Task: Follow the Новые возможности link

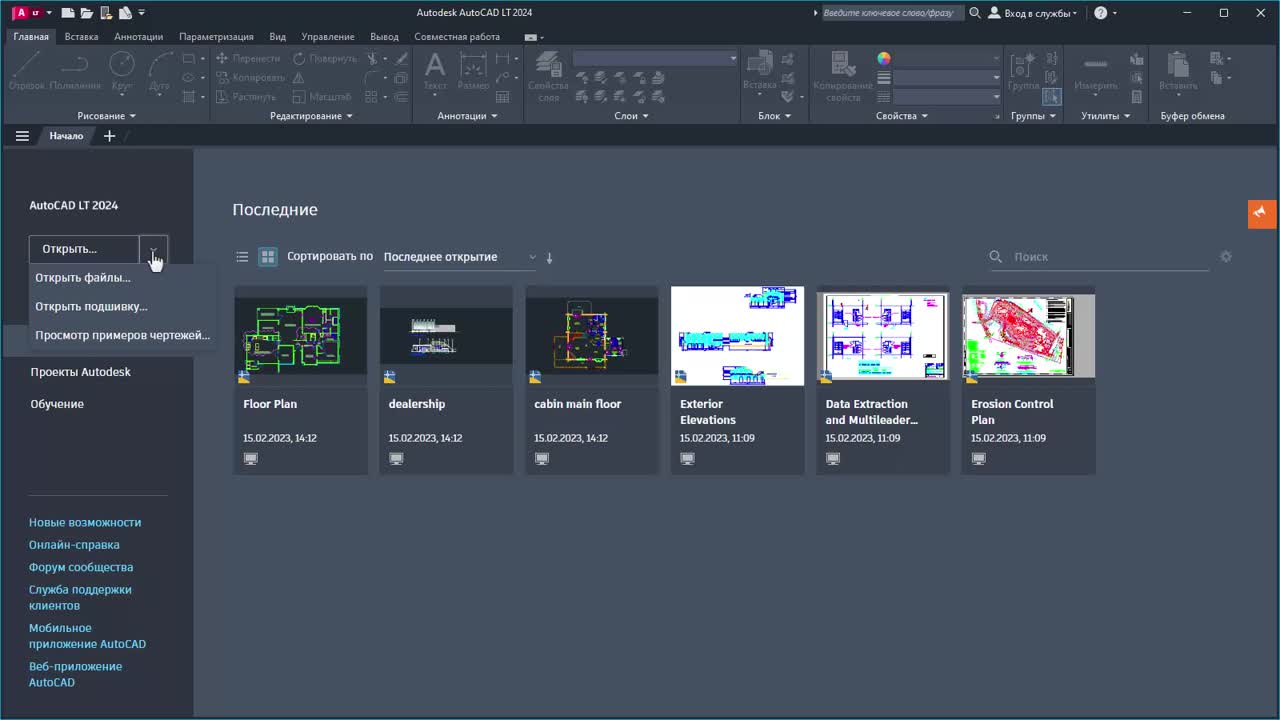Action: [x=85, y=522]
